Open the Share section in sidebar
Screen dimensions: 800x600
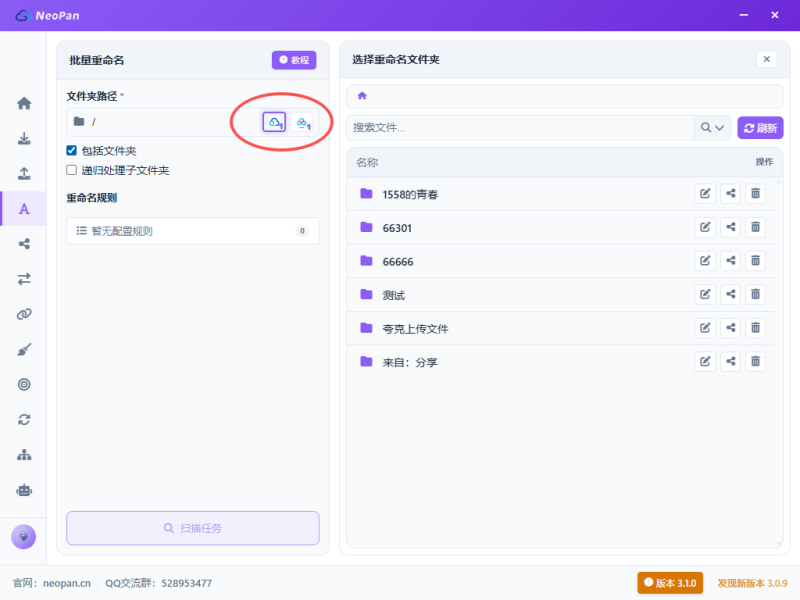coord(24,244)
